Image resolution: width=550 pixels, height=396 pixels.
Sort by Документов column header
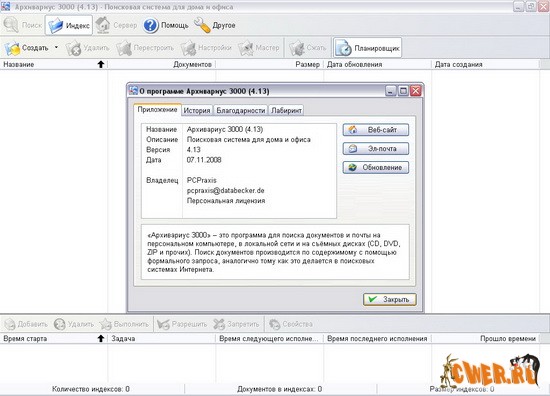[x=162, y=65]
